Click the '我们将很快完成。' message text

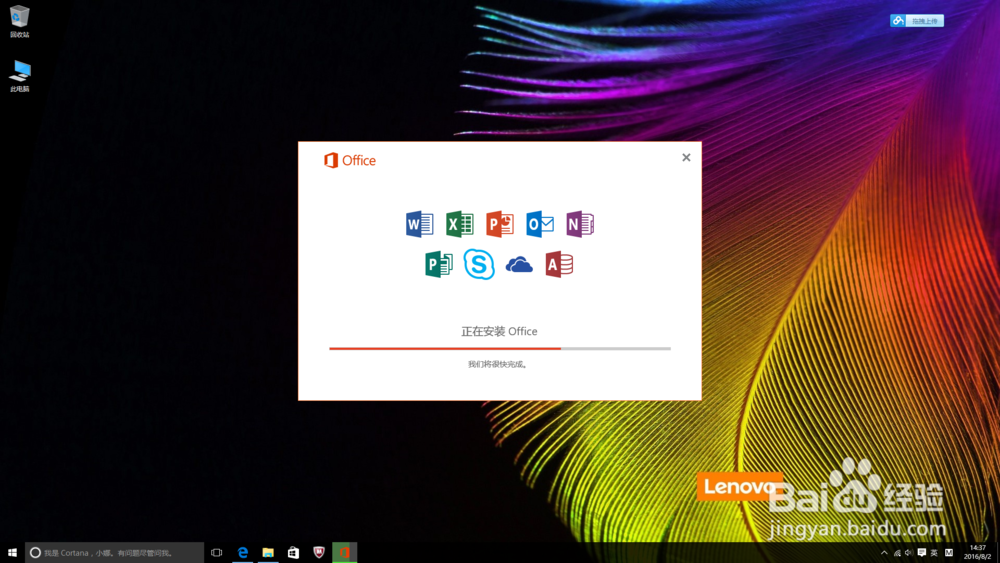coord(498,365)
